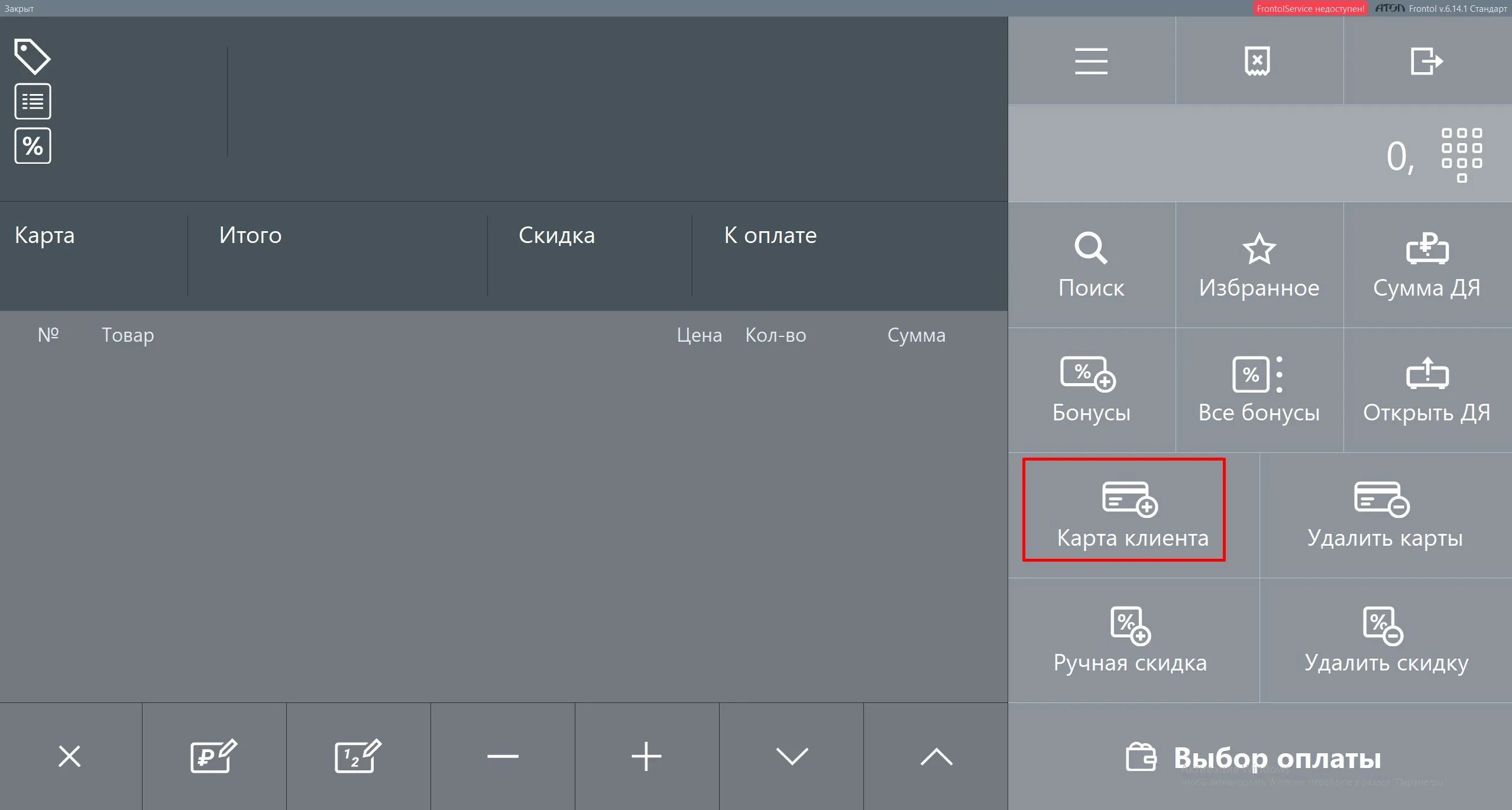The height and width of the screenshot is (810, 1512).
Task: Click Frontol v.6.14.1 Стандарт version label
Action: tap(1458, 8)
